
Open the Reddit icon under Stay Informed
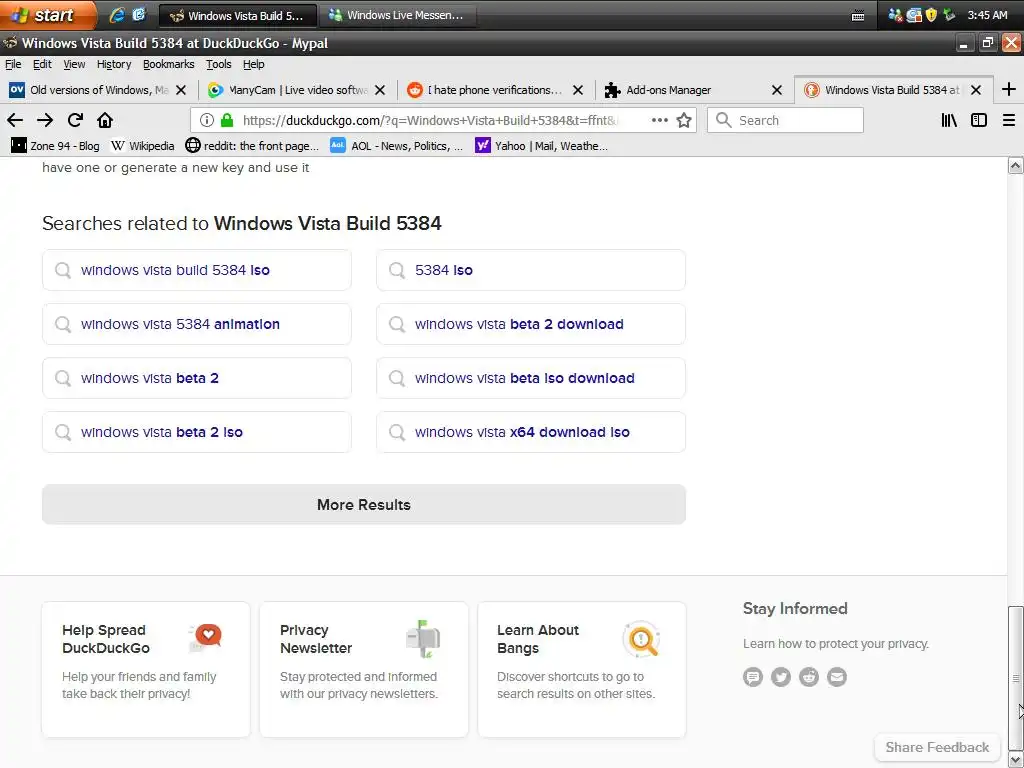point(808,677)
